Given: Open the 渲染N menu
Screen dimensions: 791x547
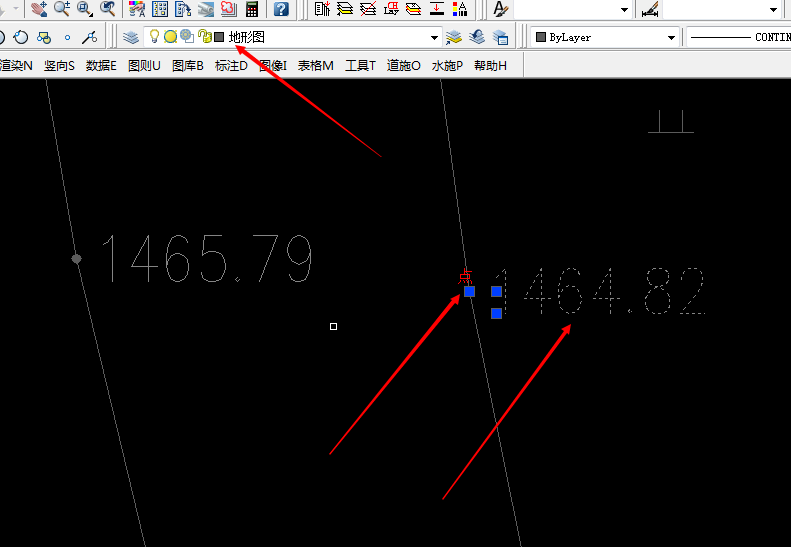Looking at the screenshot, I should 16,66.
